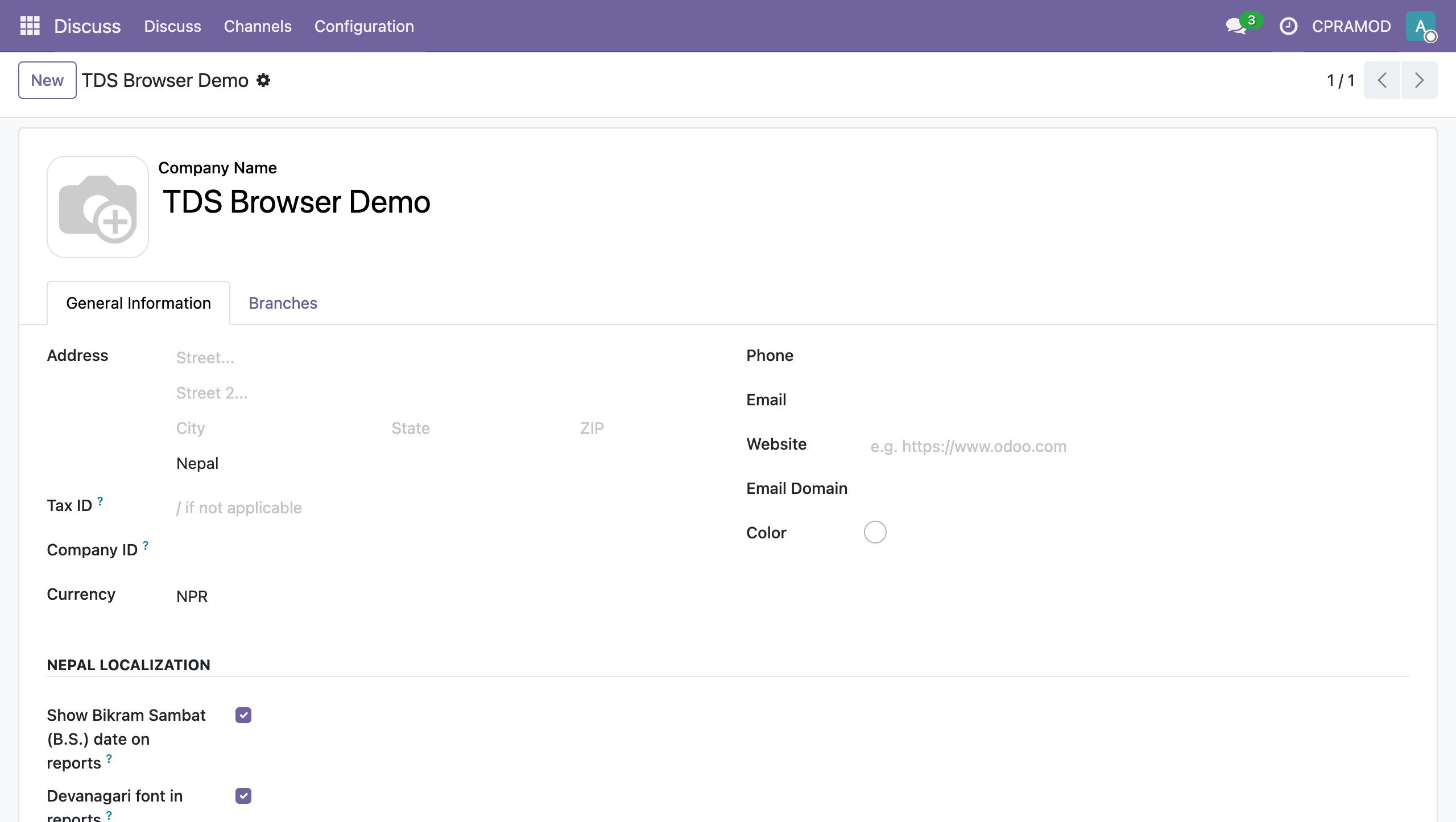Select the General Information tab
This screenshot has height=822, width=1456.
click(138, 303)
